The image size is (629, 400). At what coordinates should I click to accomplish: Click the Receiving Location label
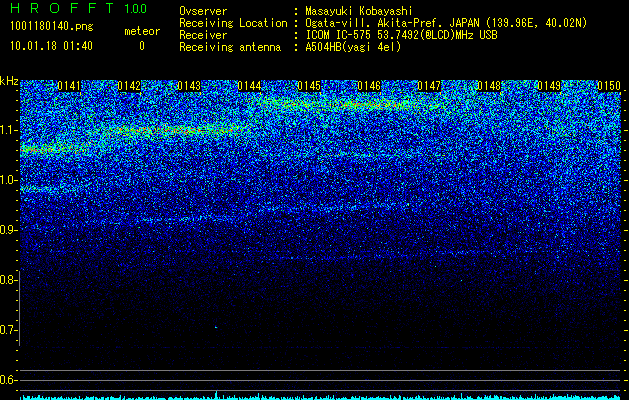233,23
